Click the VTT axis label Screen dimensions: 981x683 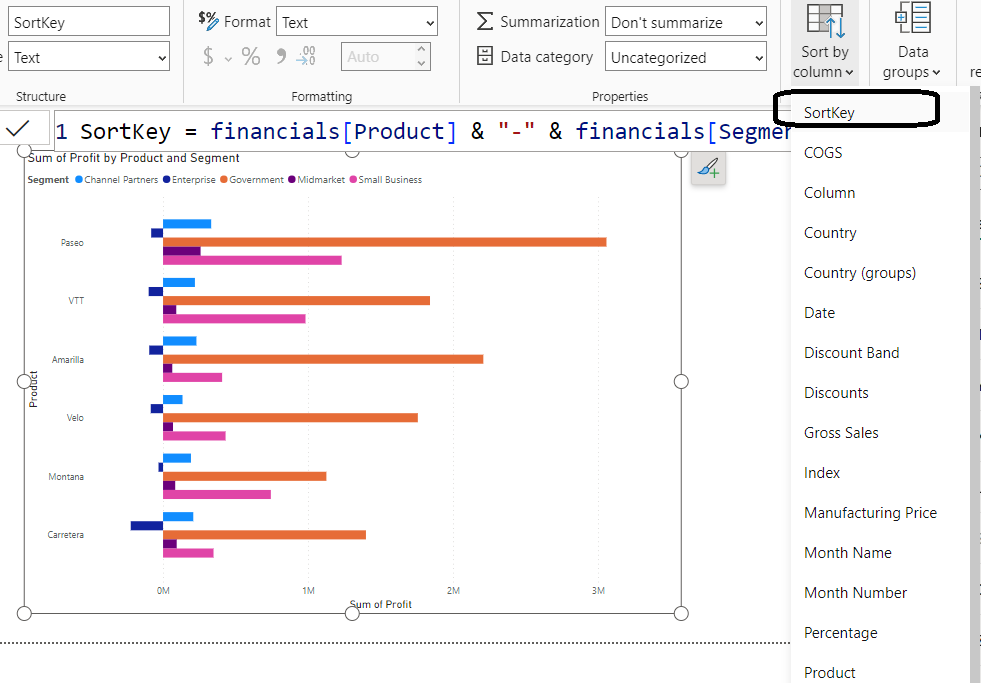[x=76, y=301]
